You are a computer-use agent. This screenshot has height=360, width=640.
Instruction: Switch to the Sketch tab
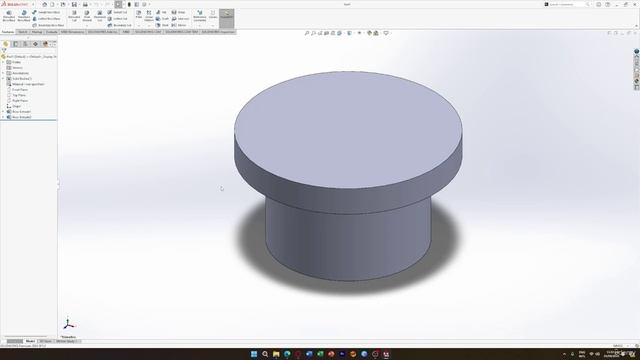point(22,32)
